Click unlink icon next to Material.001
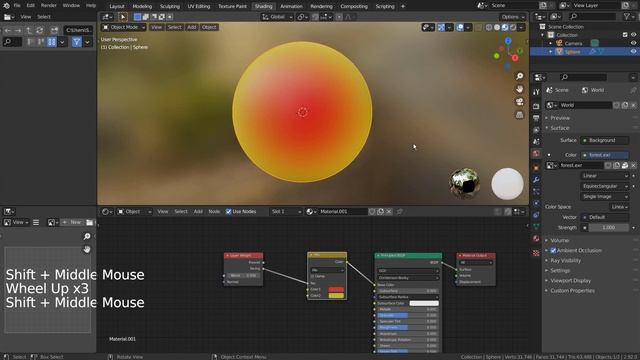640x360 pixels. coord(389,211)
